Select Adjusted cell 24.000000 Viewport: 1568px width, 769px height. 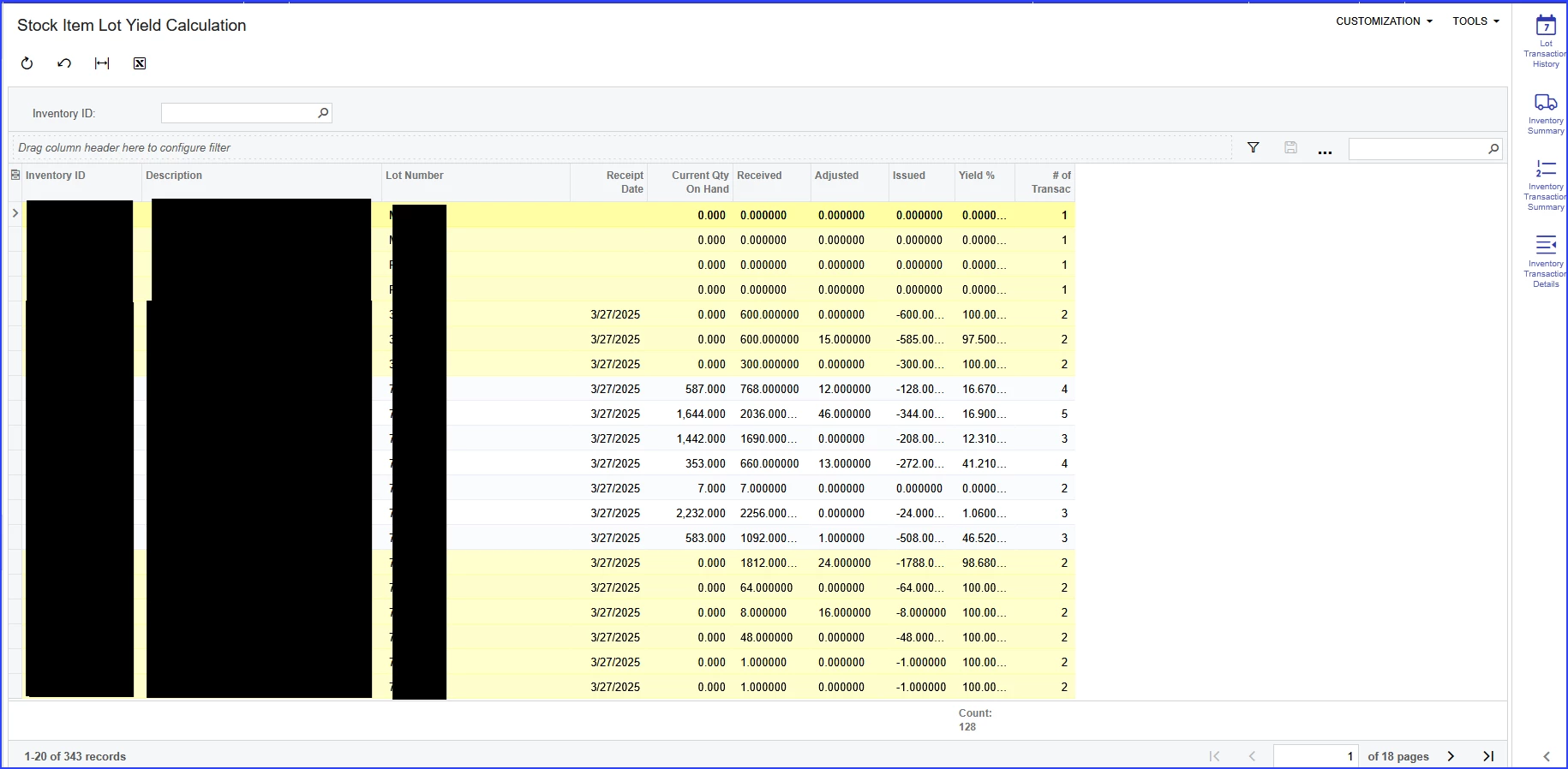[850, 563]
